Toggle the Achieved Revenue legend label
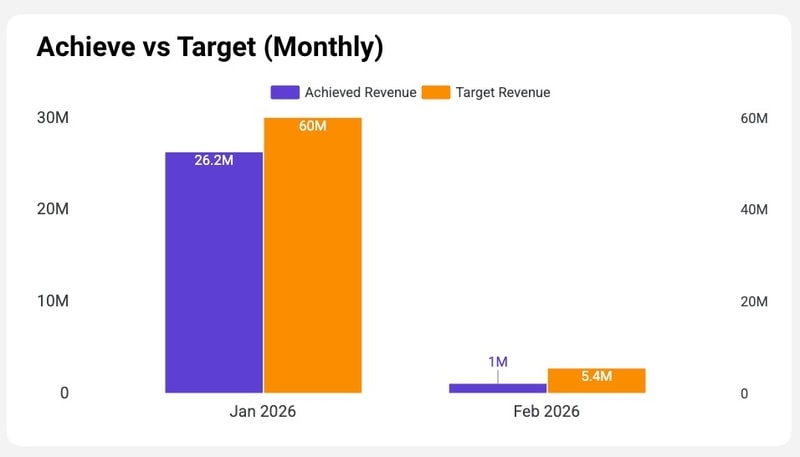Viewport: 800px width, 457px height. pyautogui.click(x=360, y=92)
